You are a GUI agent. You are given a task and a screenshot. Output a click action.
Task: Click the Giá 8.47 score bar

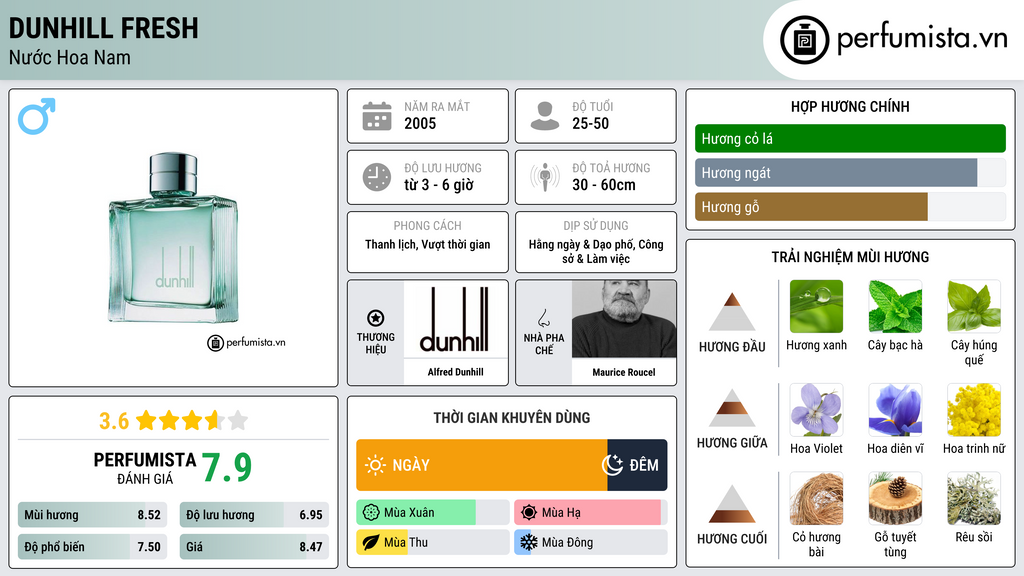(254, 547)
